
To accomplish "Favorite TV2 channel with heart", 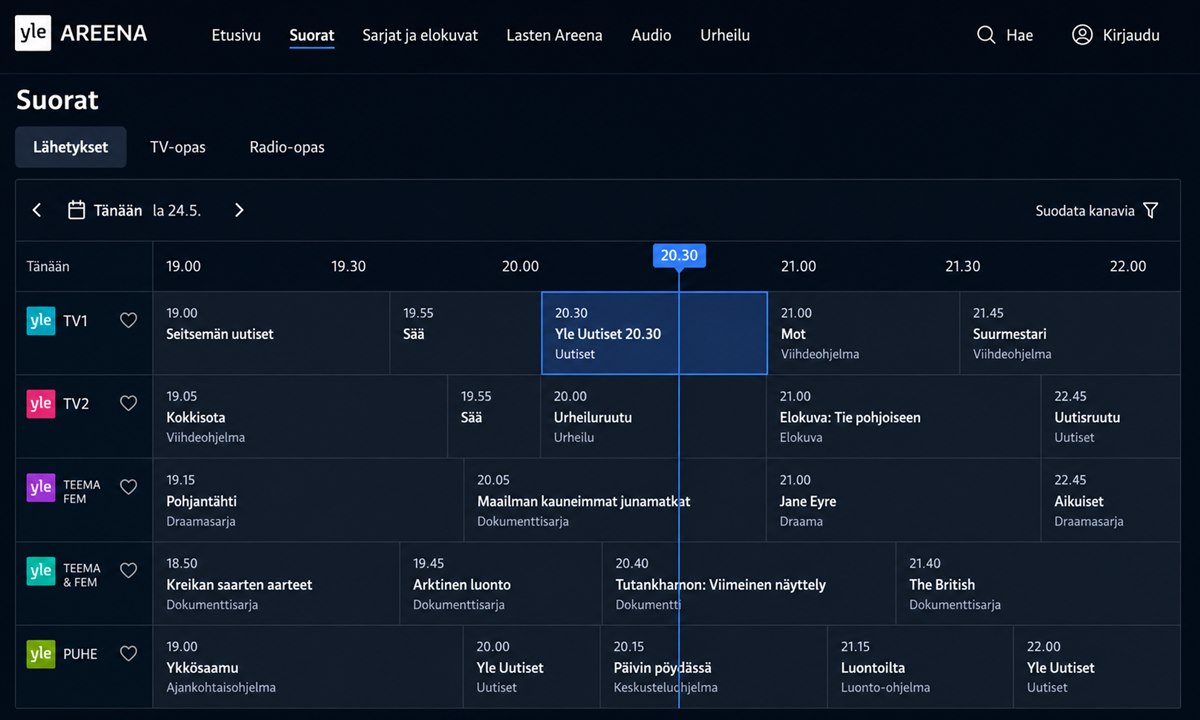I will [128, 403].
